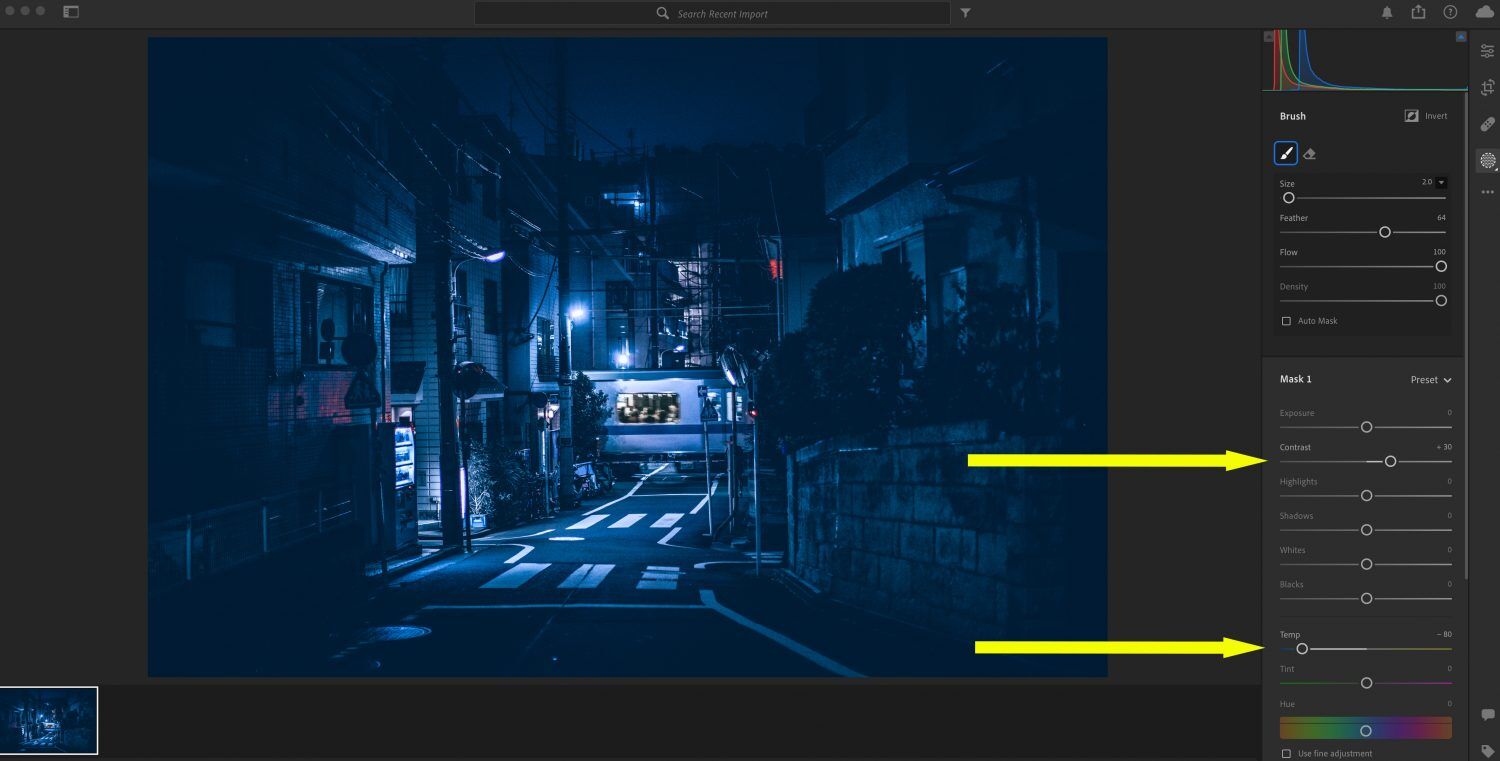Click the Search Recent Import field
This screenshot has width=1500, height=761.
[712, 13]
